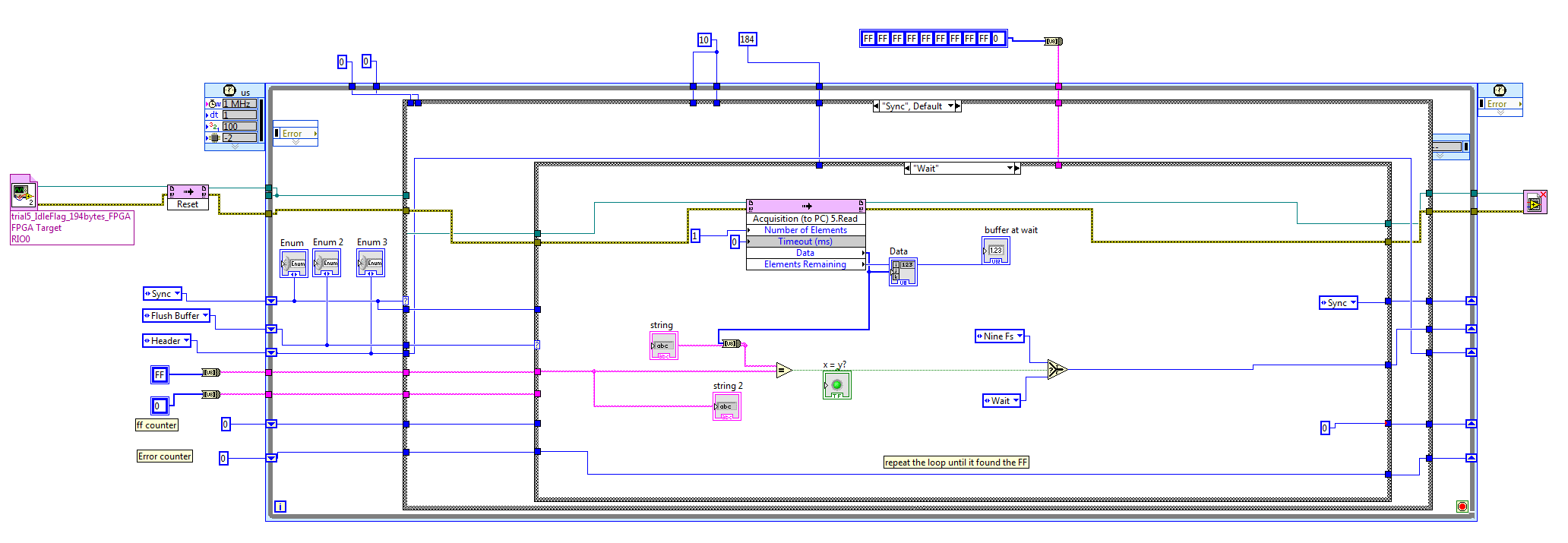1568x543 pixels.
Task: Click the Error output on right timed loop node
Action: point(1500,104)
